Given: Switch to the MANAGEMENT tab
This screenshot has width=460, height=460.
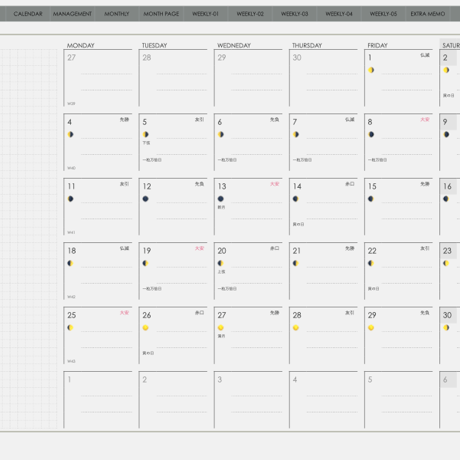Looking at the screenshot, I should [72, 14].
